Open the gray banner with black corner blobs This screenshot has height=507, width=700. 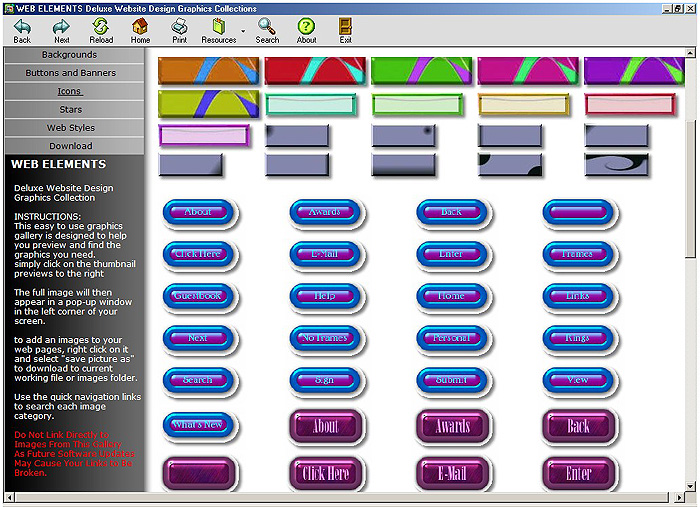coord(510,165)
